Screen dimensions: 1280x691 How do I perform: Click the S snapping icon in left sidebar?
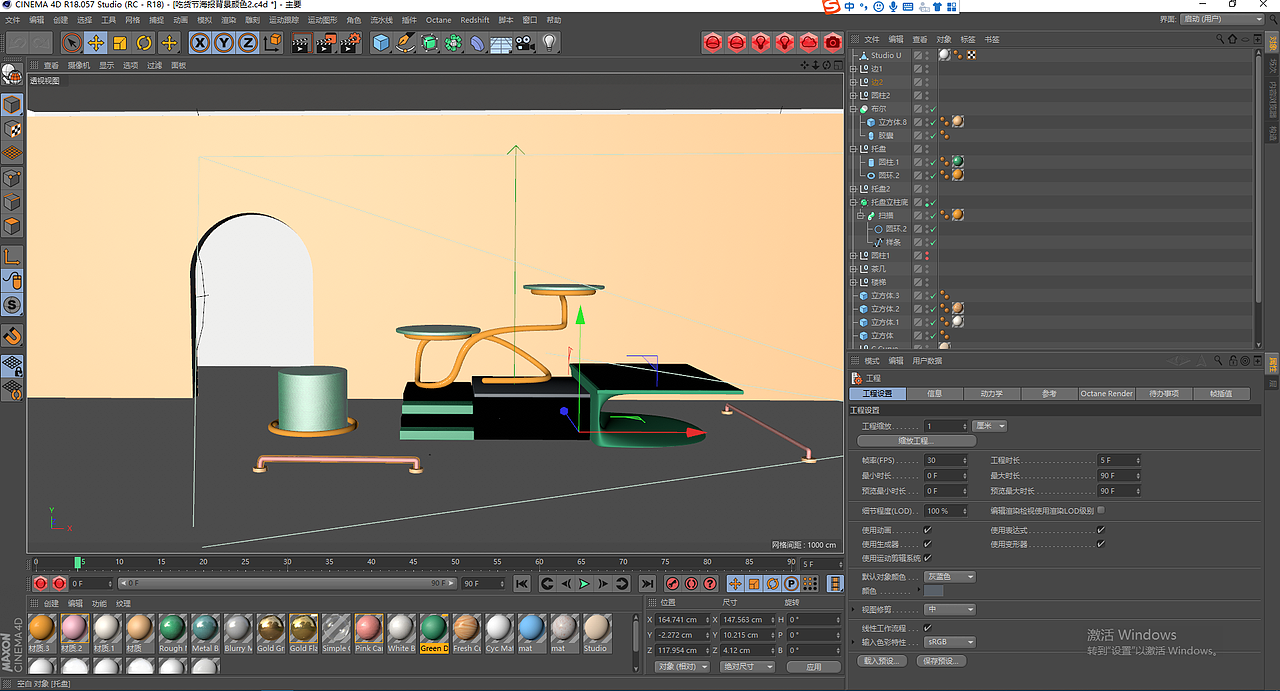point(12,304)
